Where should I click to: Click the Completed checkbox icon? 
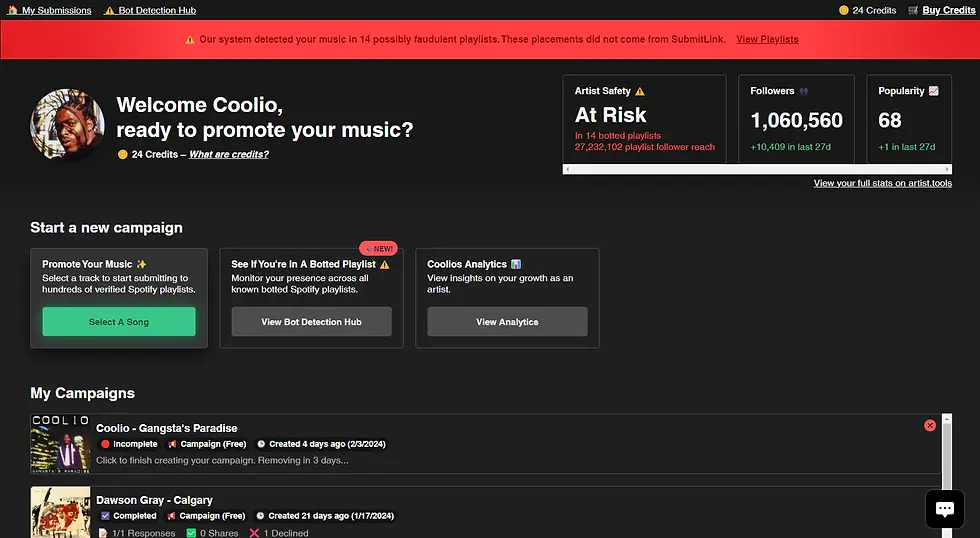point(105,516)
